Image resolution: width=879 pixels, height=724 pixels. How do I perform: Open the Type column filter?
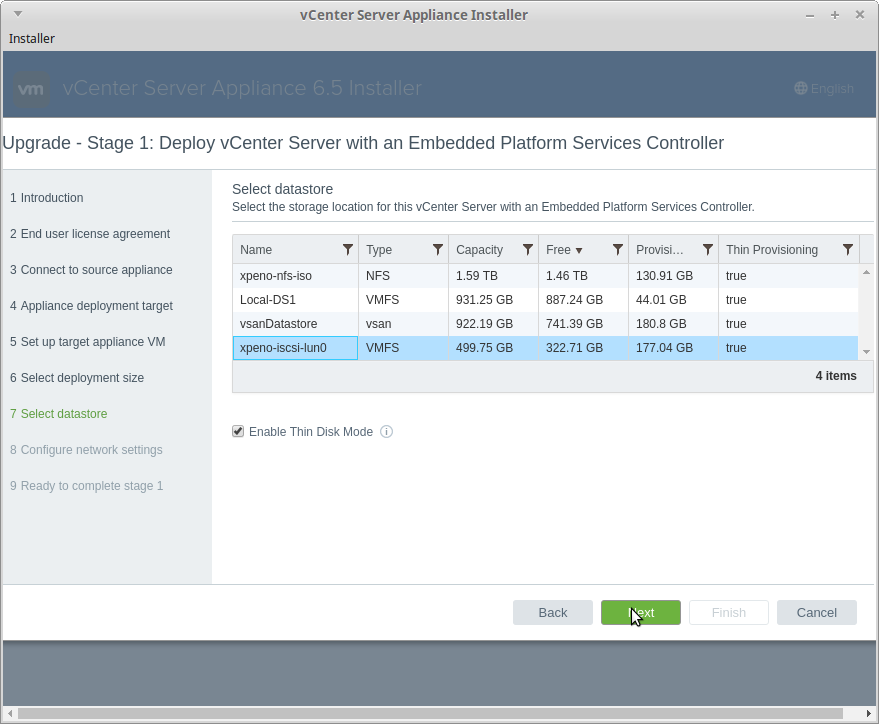438,250
